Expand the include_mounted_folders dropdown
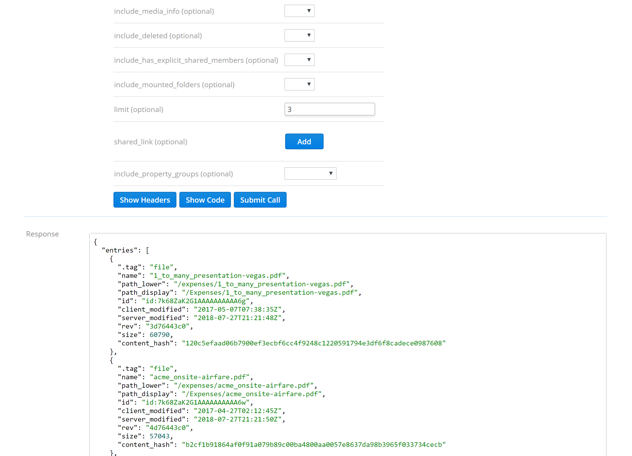Image resolution: width=632 pixels, height=456 pixels. (x=299, y=85)
